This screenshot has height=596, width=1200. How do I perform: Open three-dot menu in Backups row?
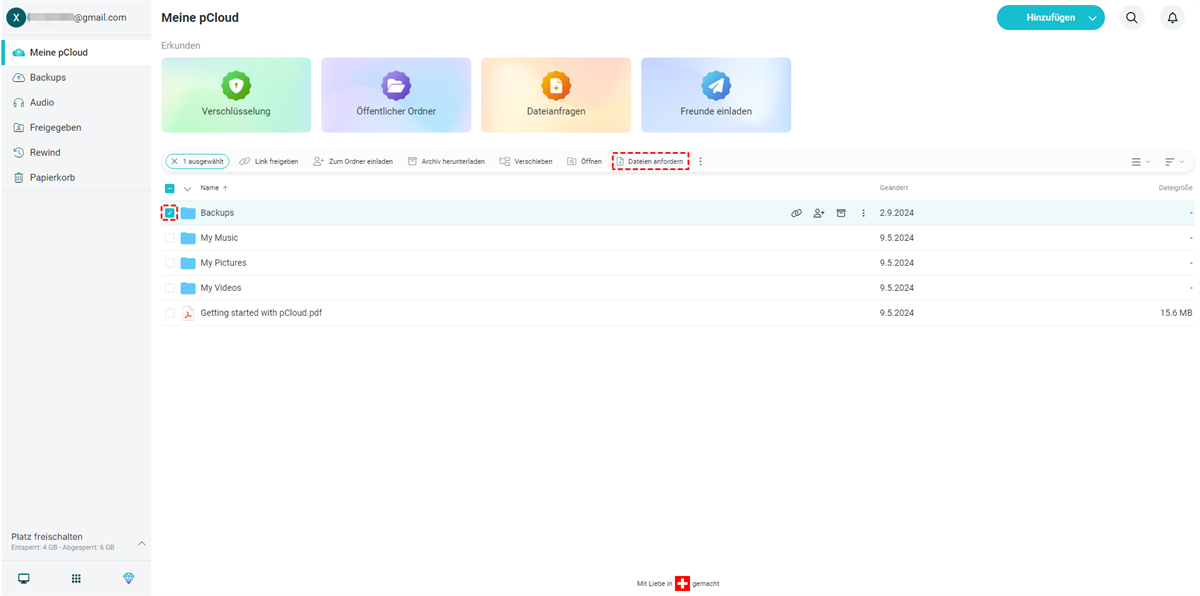point(864,213)
